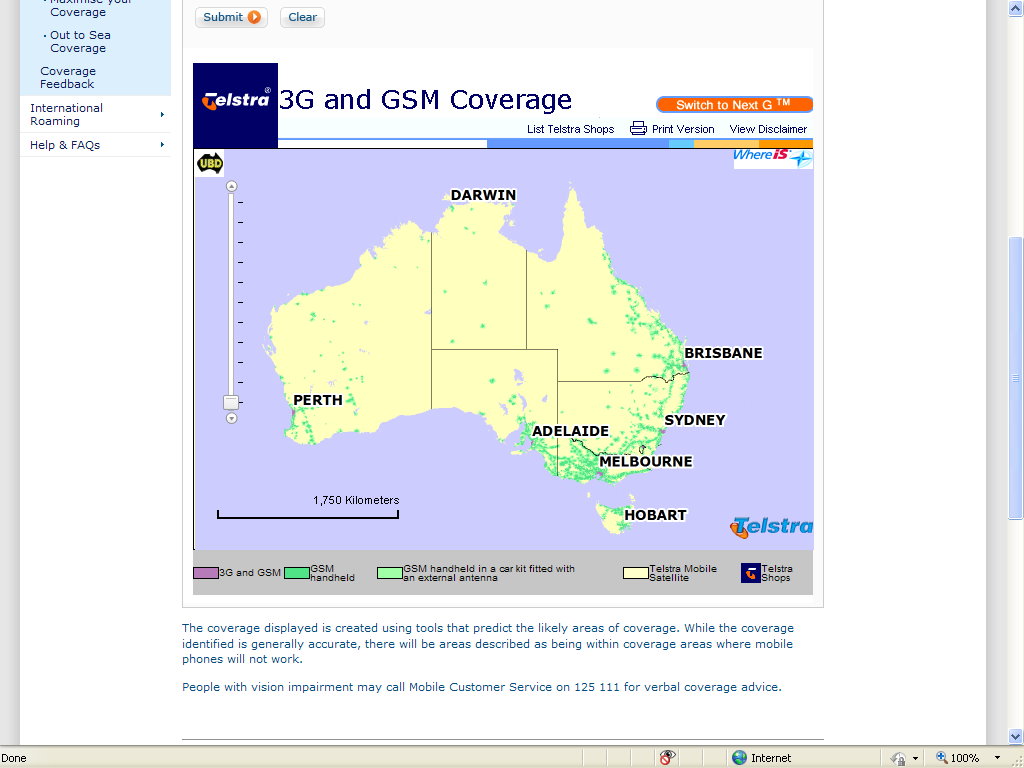Click the purple 3G and GSM legend swatch
1024x768 pixels.
(206, 573)
